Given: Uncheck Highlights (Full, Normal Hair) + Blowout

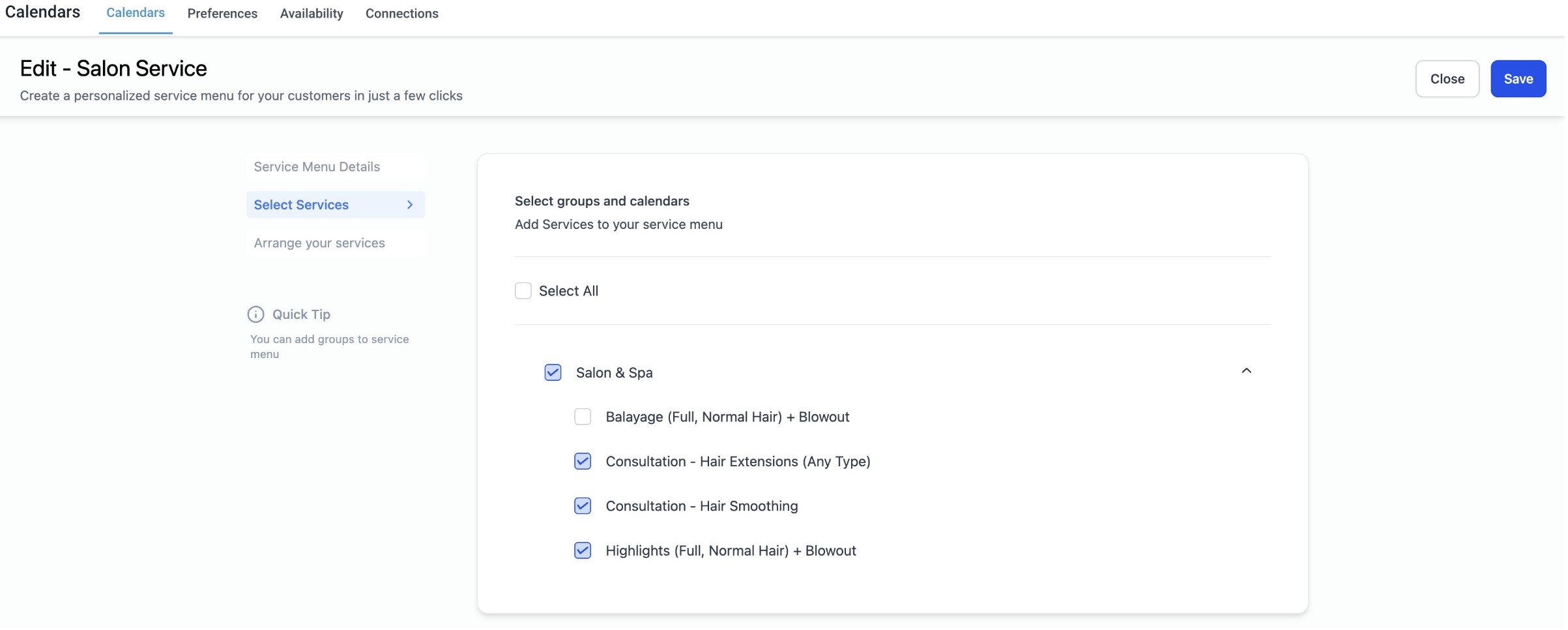Looking at the screenshot, I should tap(583, 552).
